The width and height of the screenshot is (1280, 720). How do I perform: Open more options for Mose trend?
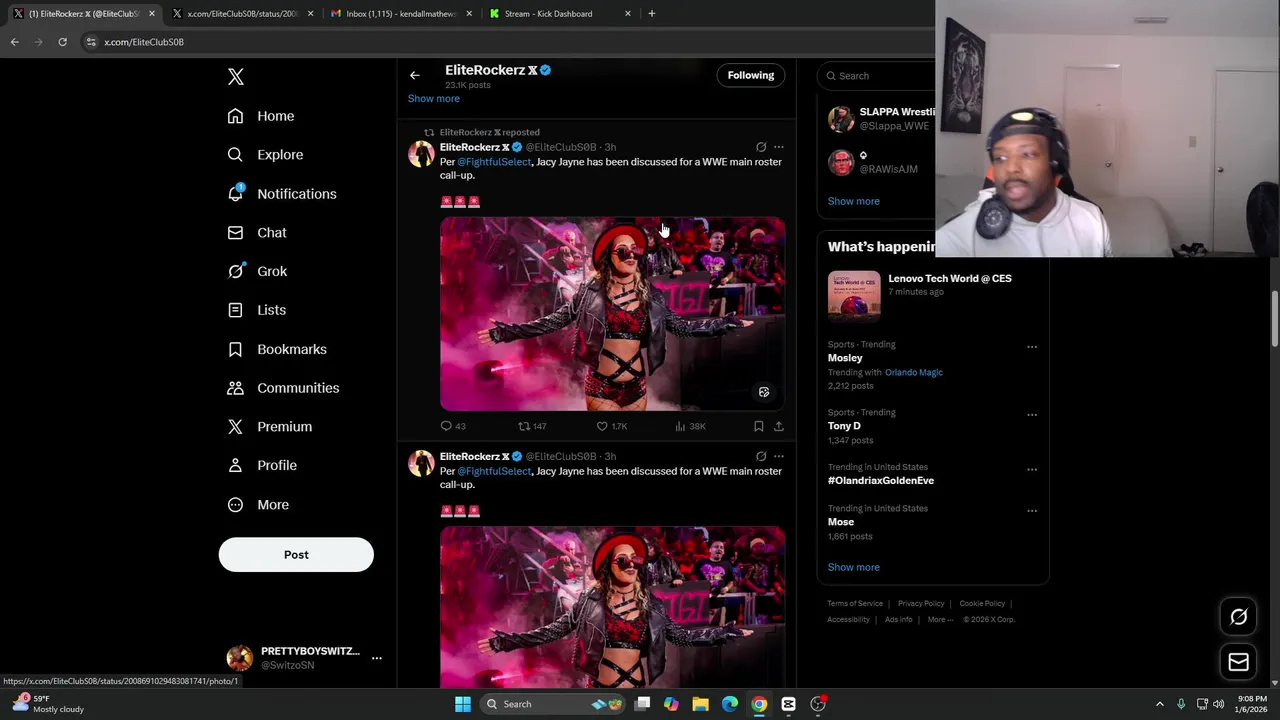click(1032, 511)
